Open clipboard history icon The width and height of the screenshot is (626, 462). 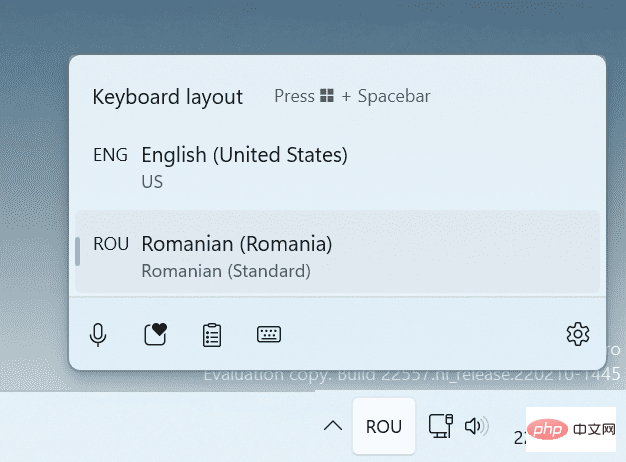pyautogui.click(x=211, y=335)
